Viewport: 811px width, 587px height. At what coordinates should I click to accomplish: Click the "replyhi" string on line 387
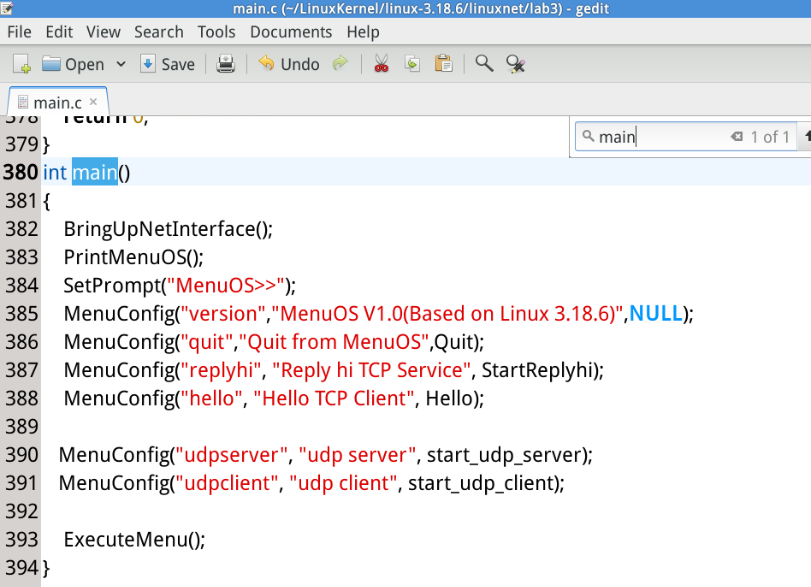pos(219,370)
